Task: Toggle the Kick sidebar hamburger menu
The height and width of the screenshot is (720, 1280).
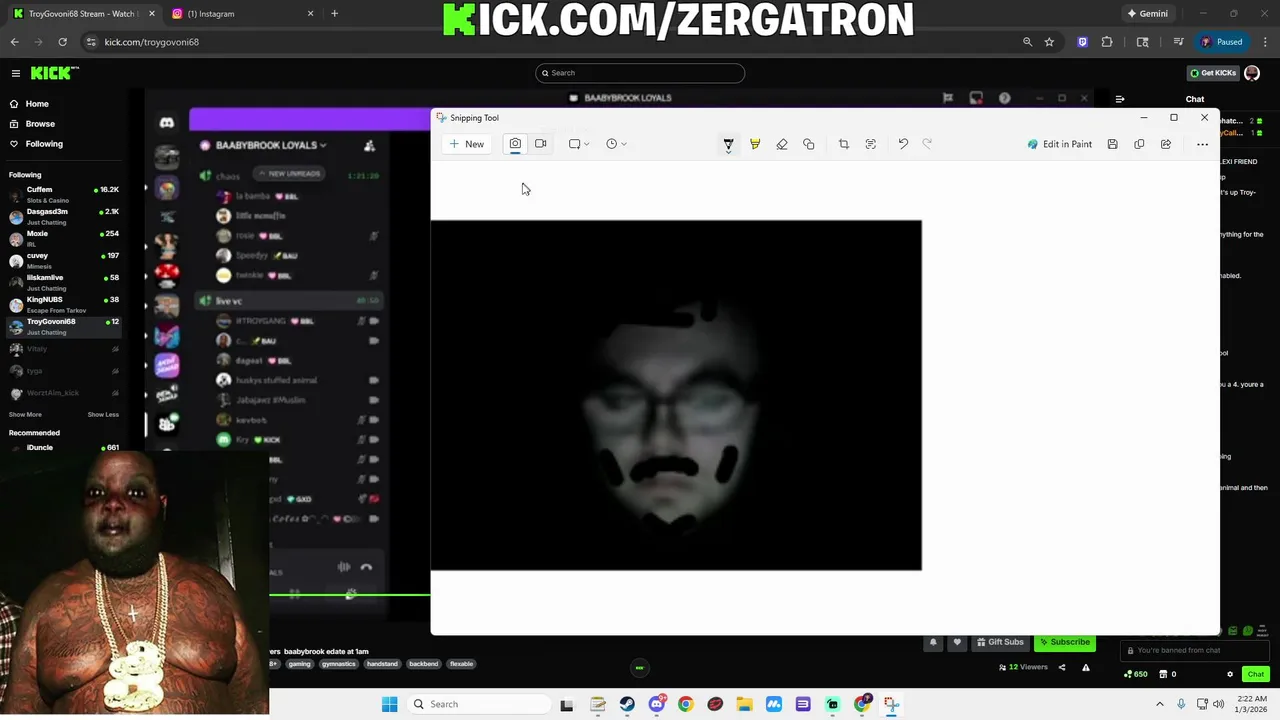Action: [15, 73]
